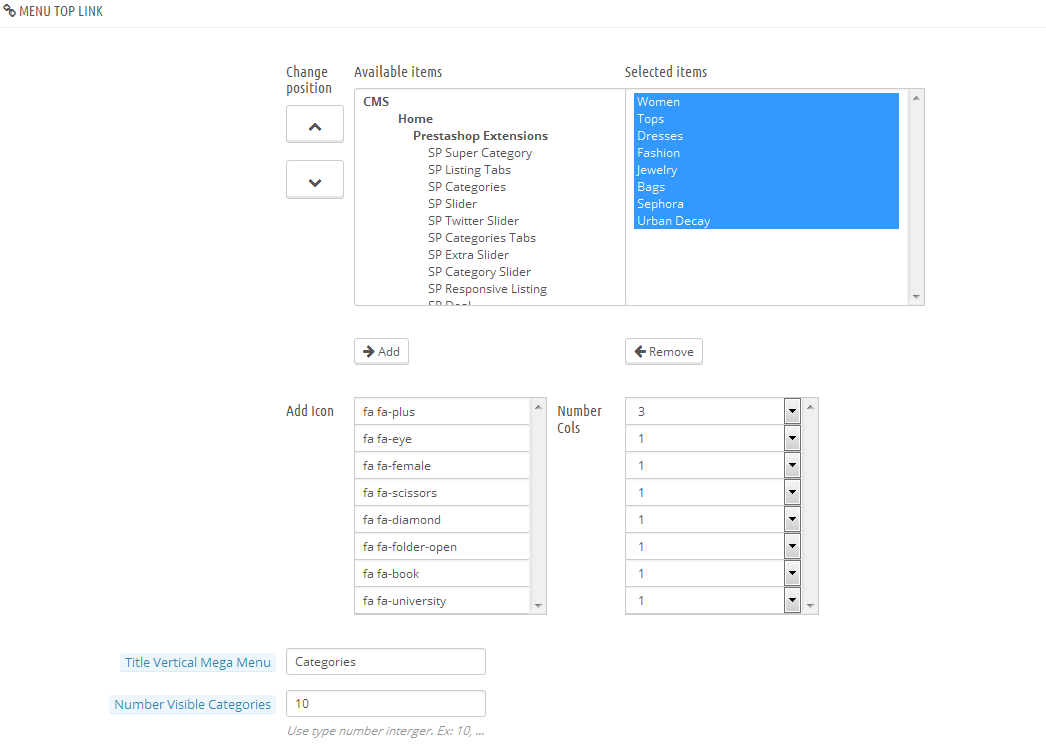Select Bags in Selected items
Screen dimensions: 1046x748
coord(766,187)
